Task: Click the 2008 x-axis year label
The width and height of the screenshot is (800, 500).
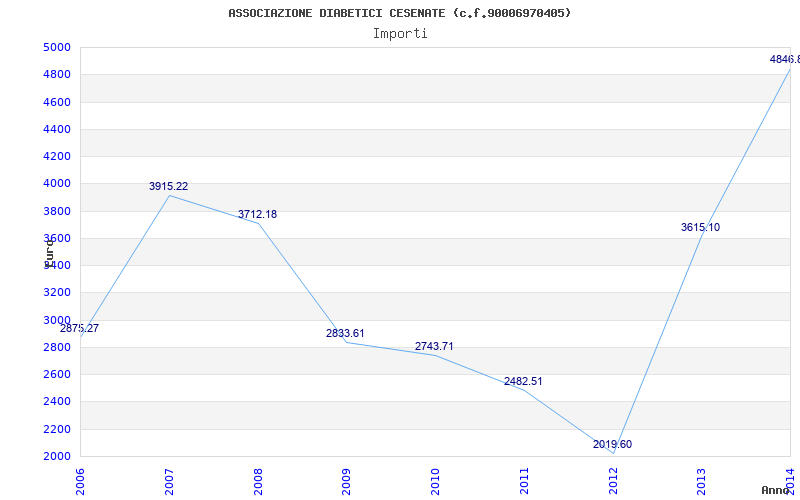Action: tap(258, 483)
